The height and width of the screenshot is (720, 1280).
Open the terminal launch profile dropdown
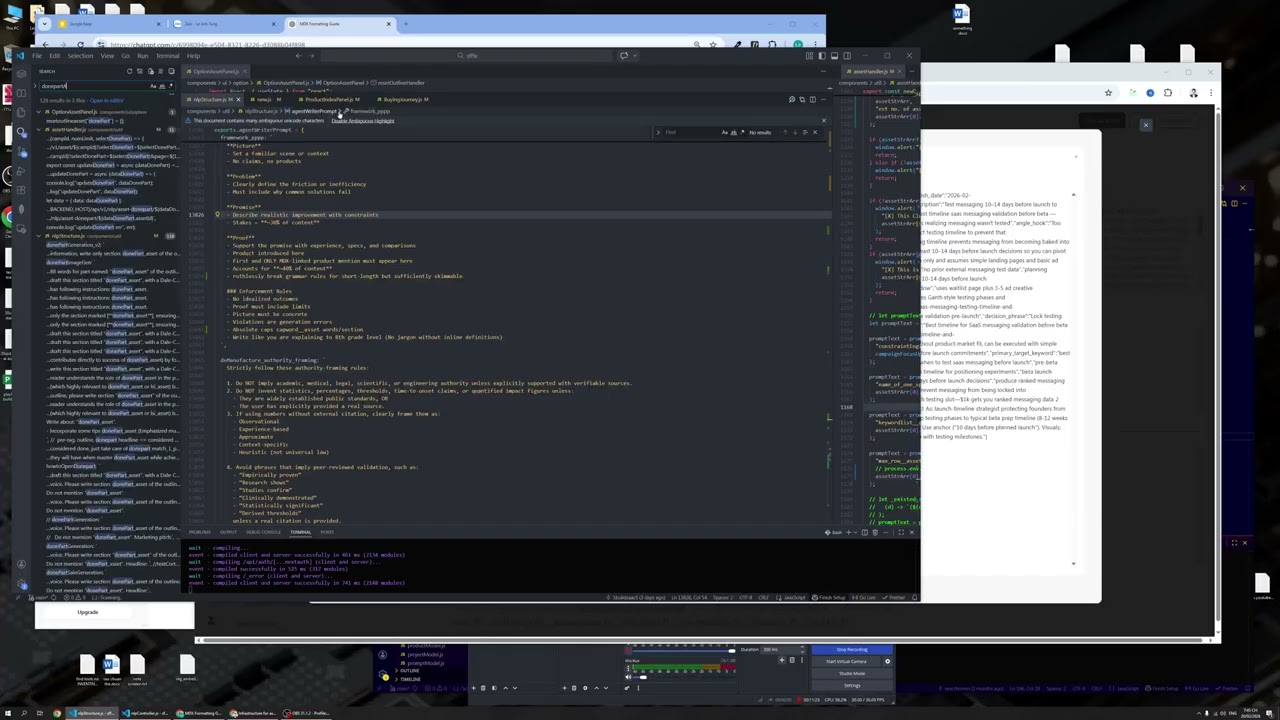click(855, 532)
